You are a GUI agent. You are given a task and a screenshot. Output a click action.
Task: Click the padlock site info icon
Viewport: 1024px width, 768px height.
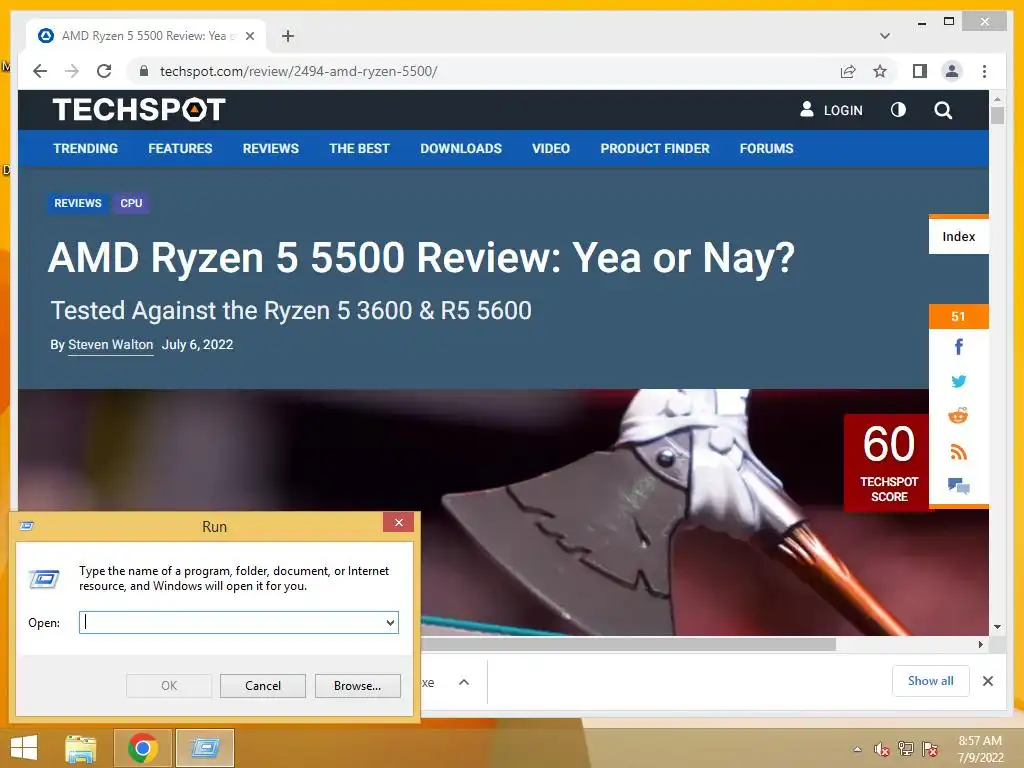tap(144, 71)
